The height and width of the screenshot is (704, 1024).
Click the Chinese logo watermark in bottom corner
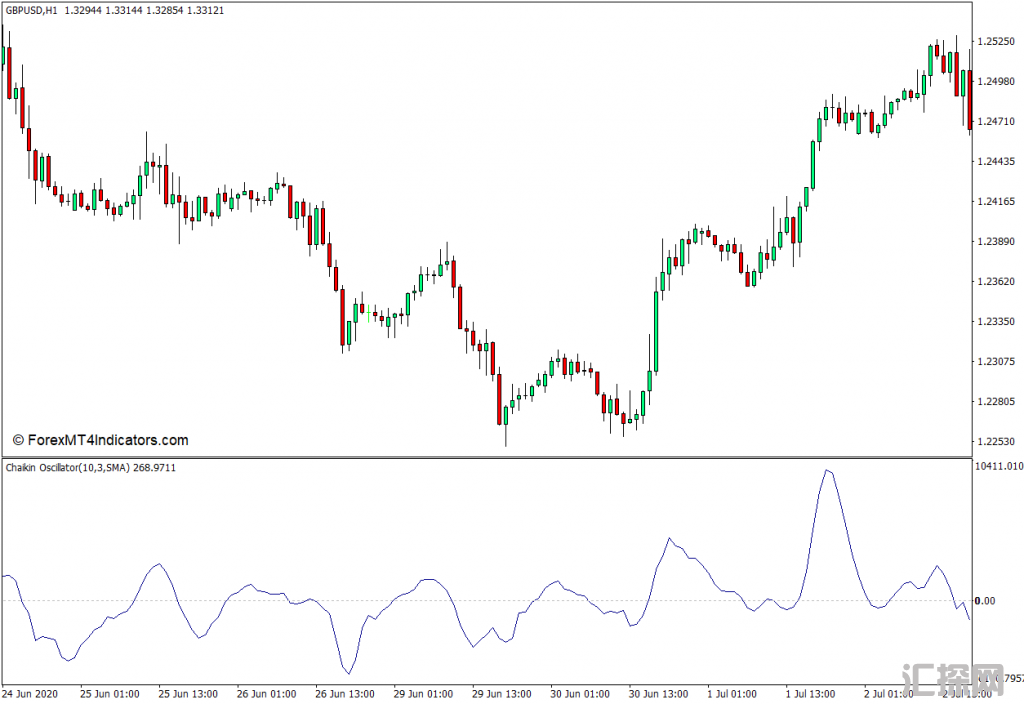950,681
